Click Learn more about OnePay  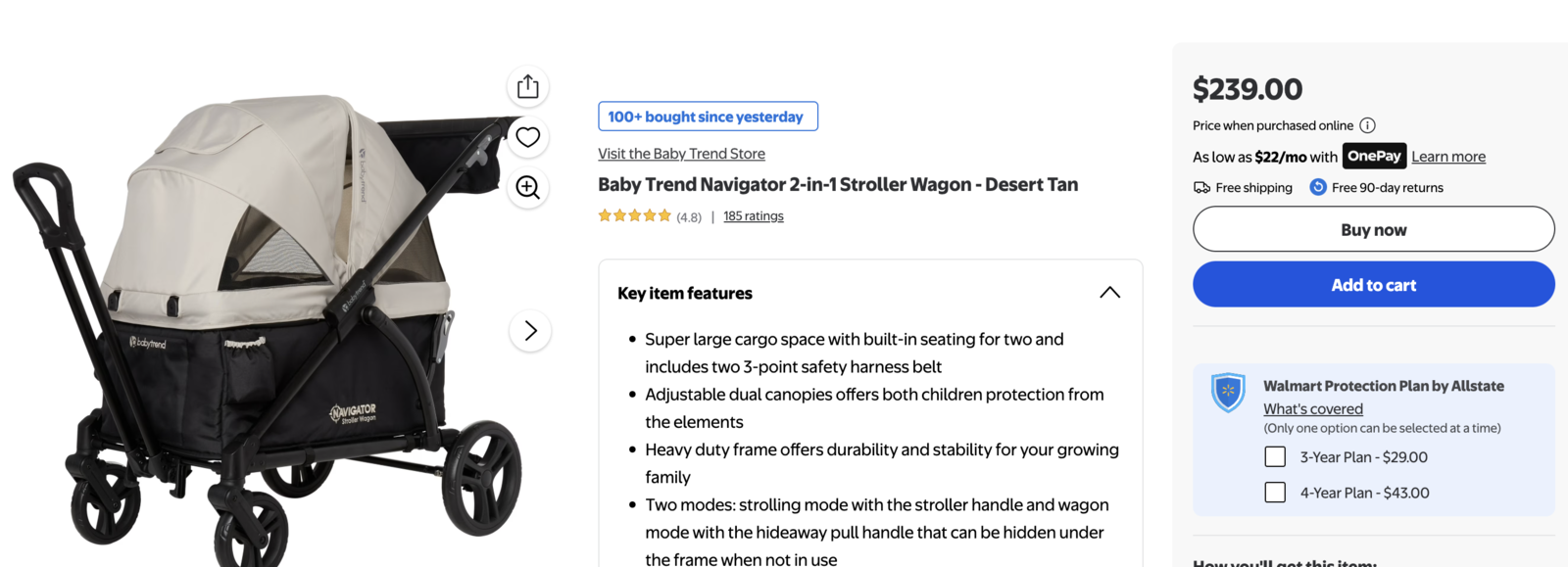1447,157
